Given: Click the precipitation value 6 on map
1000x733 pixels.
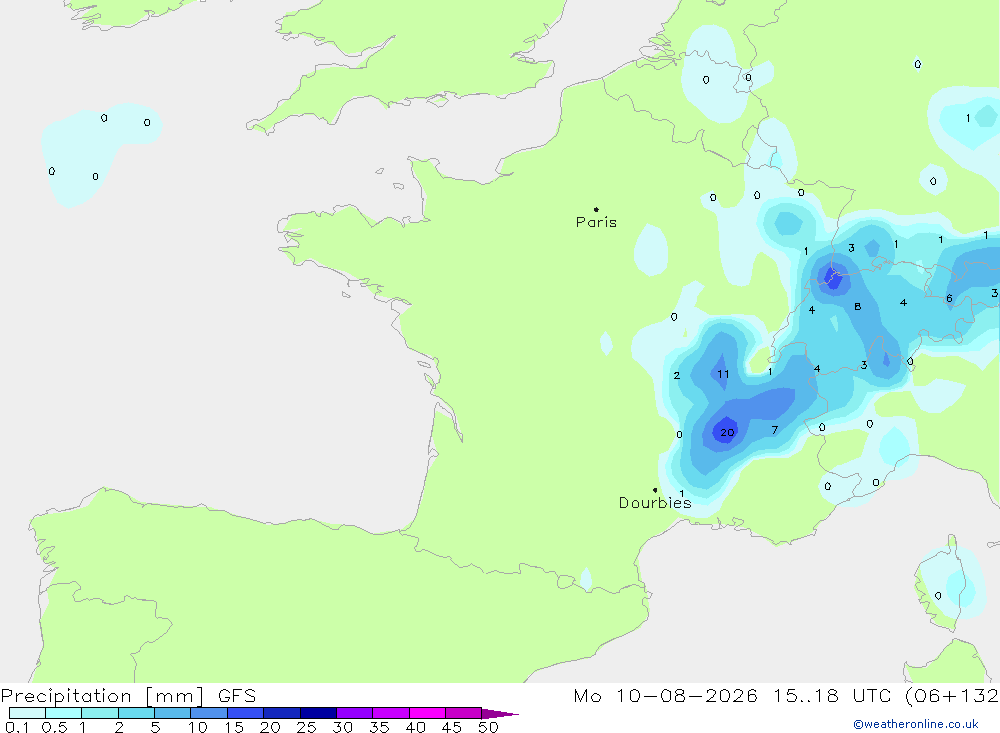Looking at the screenshot, I should pyautogui.click(x=949, y=299).
